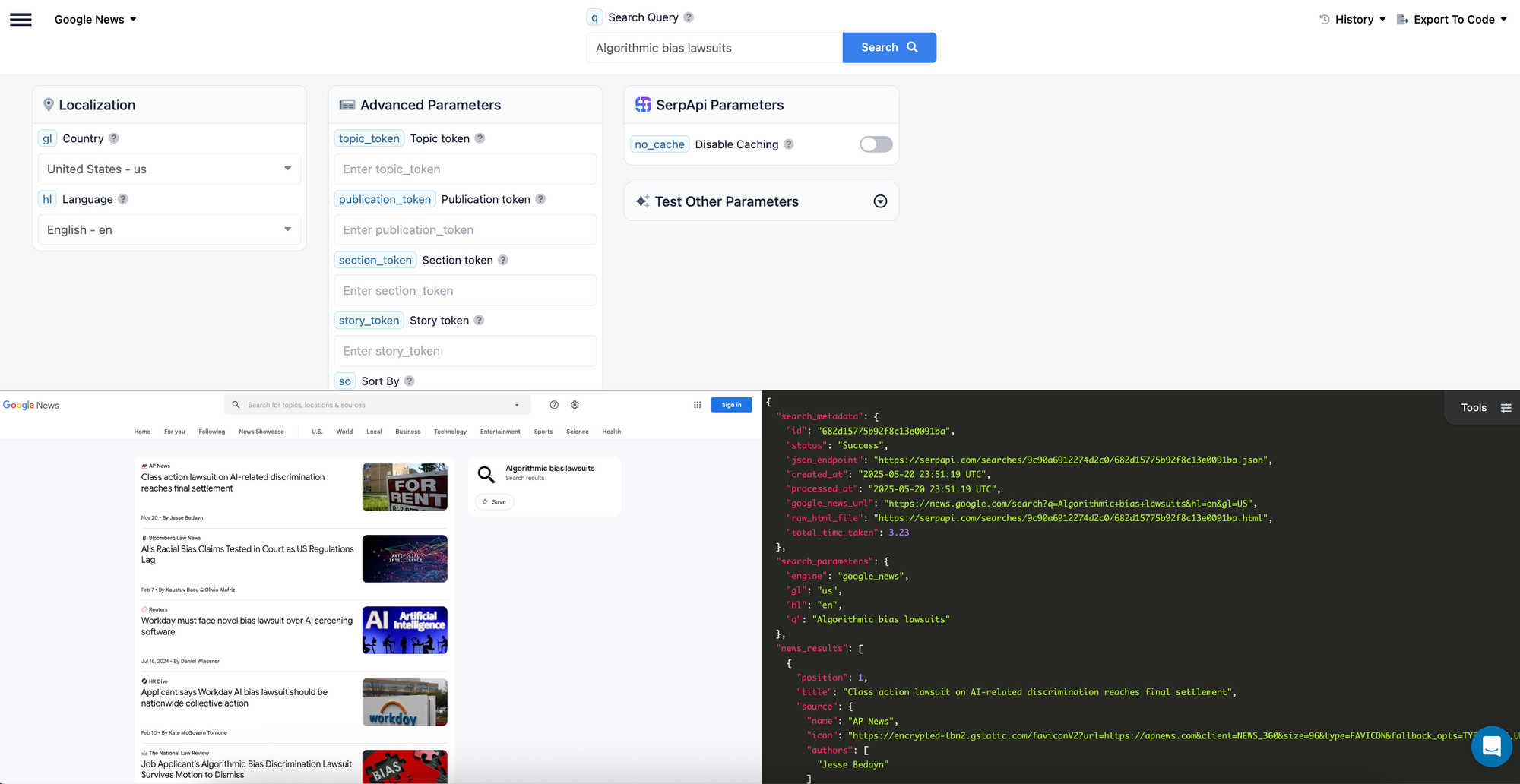Viewport: 1520px width, 784px height.
Task: Open the Reuters Workday bias lawsuit article
Action: tap(247, 626)
